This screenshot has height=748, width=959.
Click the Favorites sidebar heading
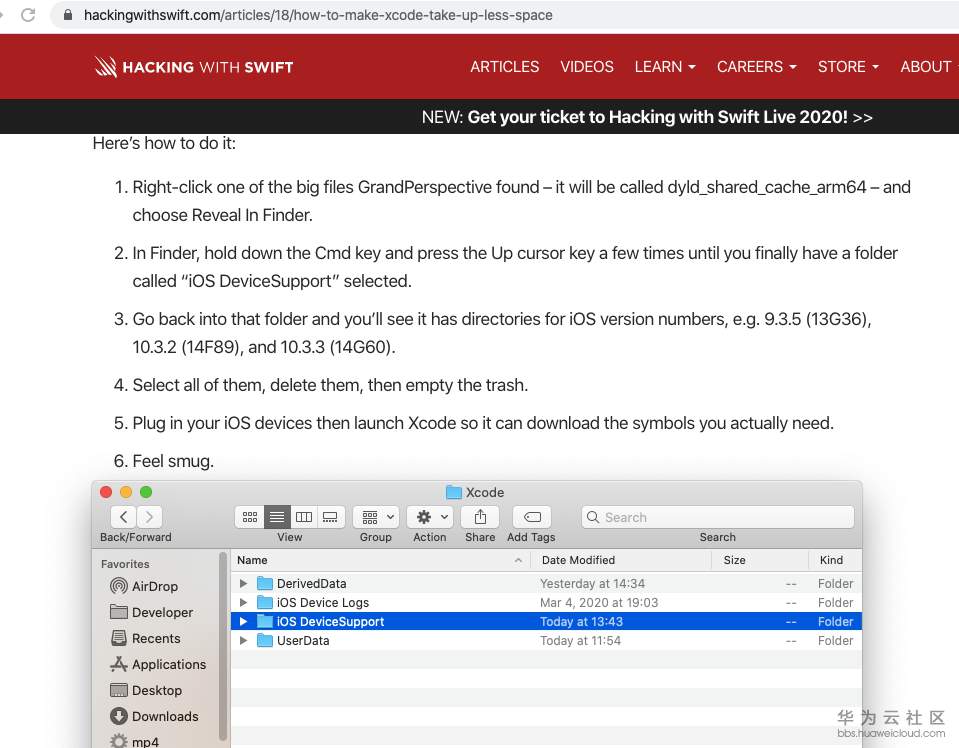coord(125,564)
